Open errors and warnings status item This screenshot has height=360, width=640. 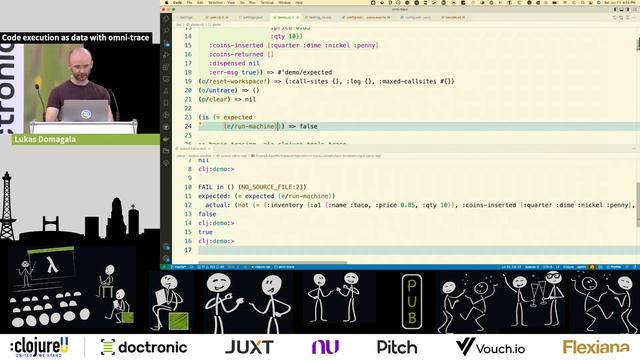coord(210,267)
